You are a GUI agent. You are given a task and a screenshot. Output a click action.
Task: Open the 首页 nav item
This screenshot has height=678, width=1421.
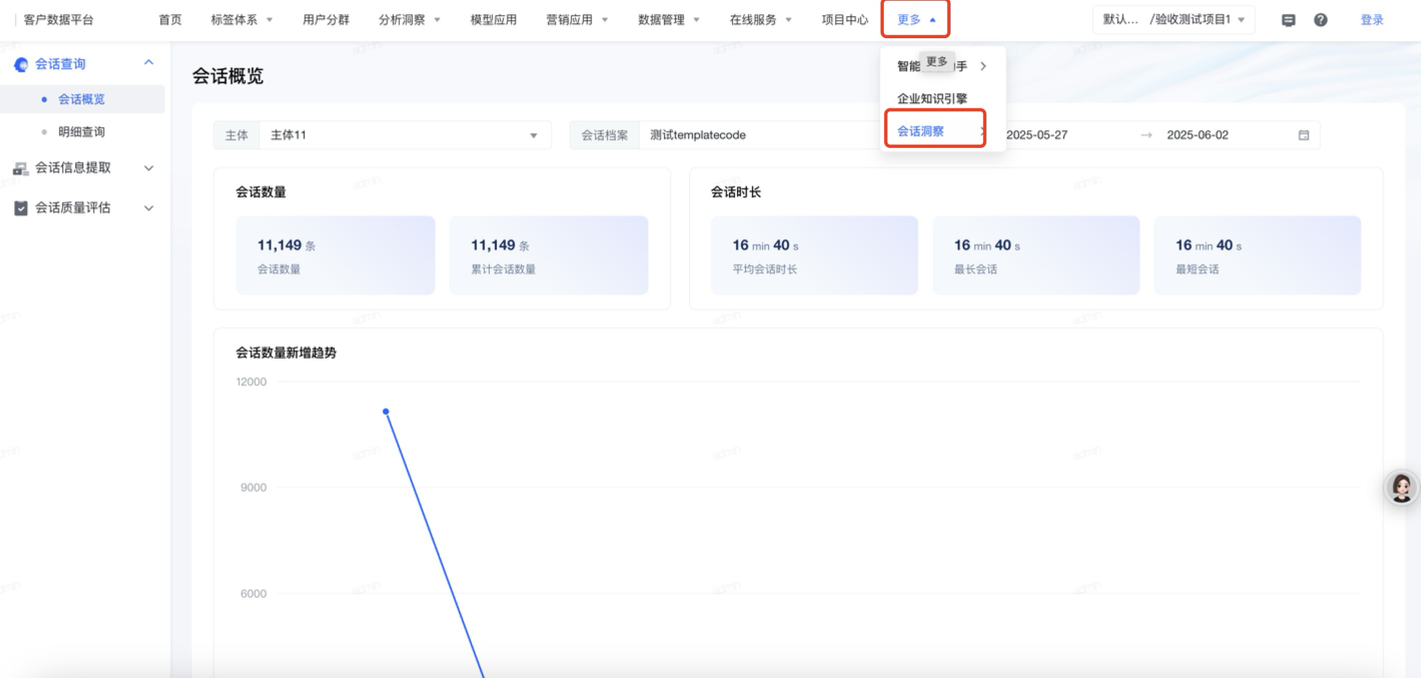tap(170, 20)
